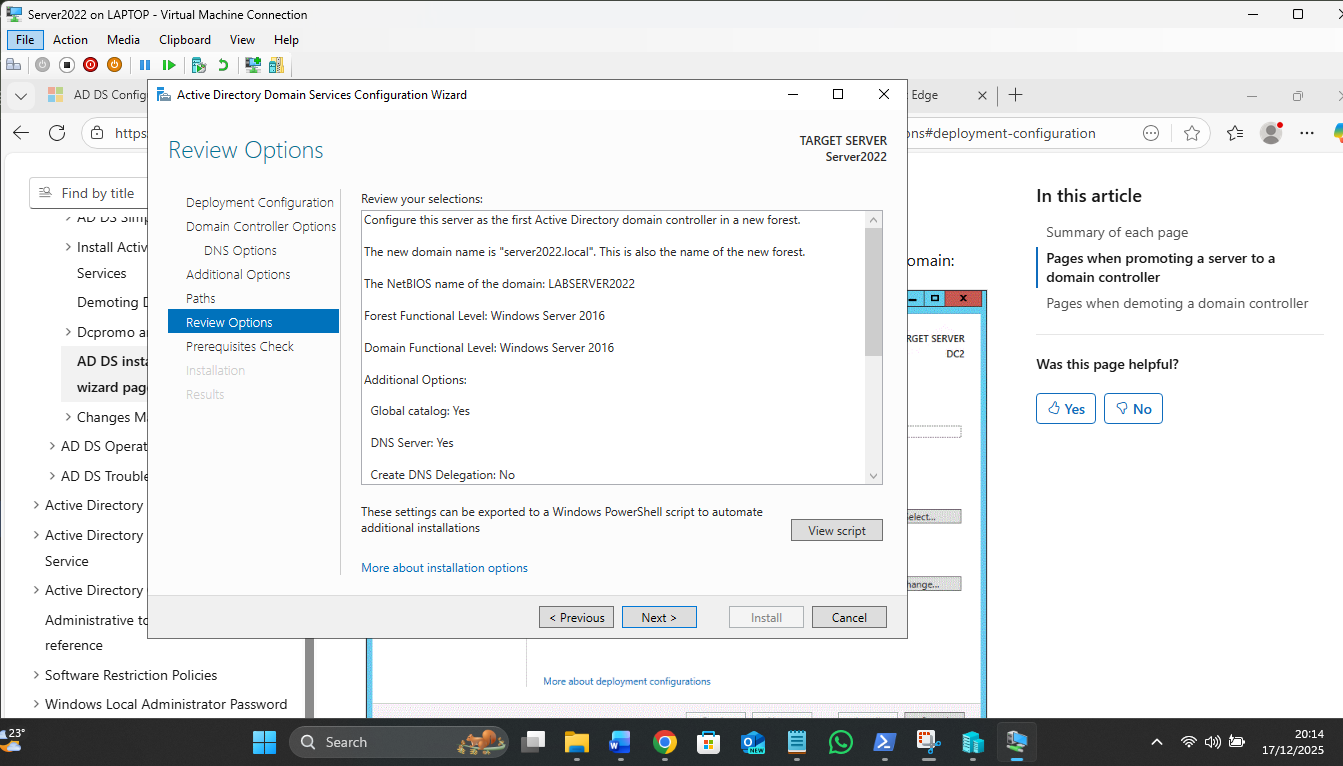Click the Next button in wizard
Image resolution: width=1343 pixels, height=766 pixels.
[x=659, y=617]
